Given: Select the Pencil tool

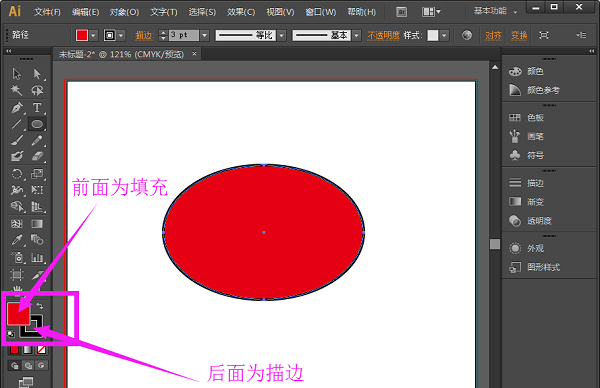Looking at the screenshot, I should 37,140.
